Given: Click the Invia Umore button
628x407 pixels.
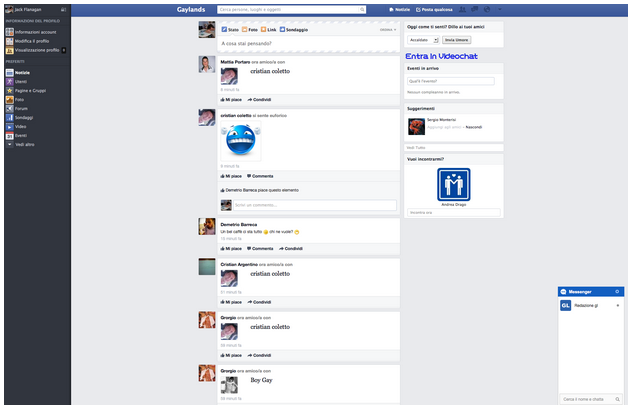Looking at the screenshot, I should pyautogui.click(x=456, y=40).
